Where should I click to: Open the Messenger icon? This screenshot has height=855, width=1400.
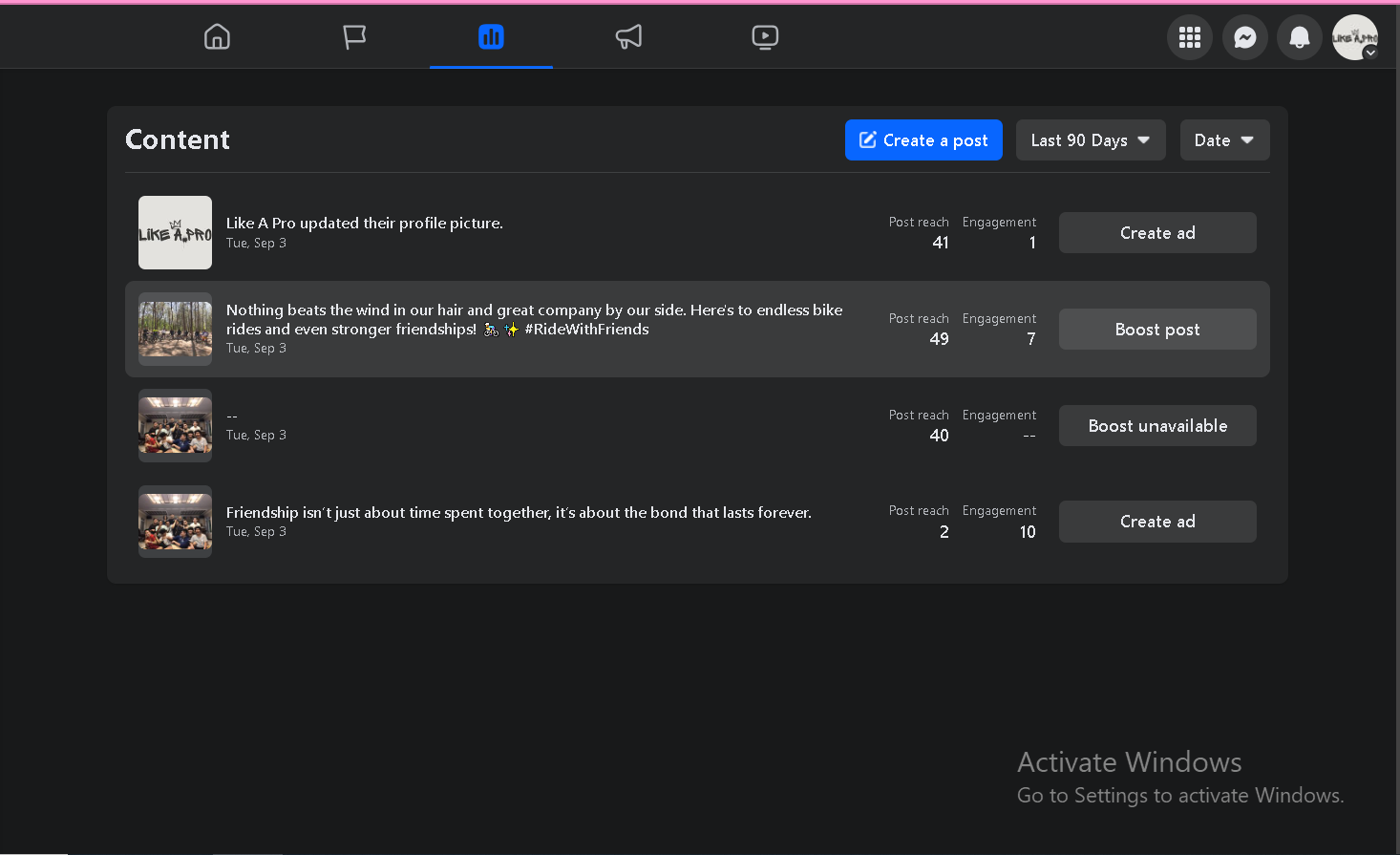click(x=1245, y=37)
